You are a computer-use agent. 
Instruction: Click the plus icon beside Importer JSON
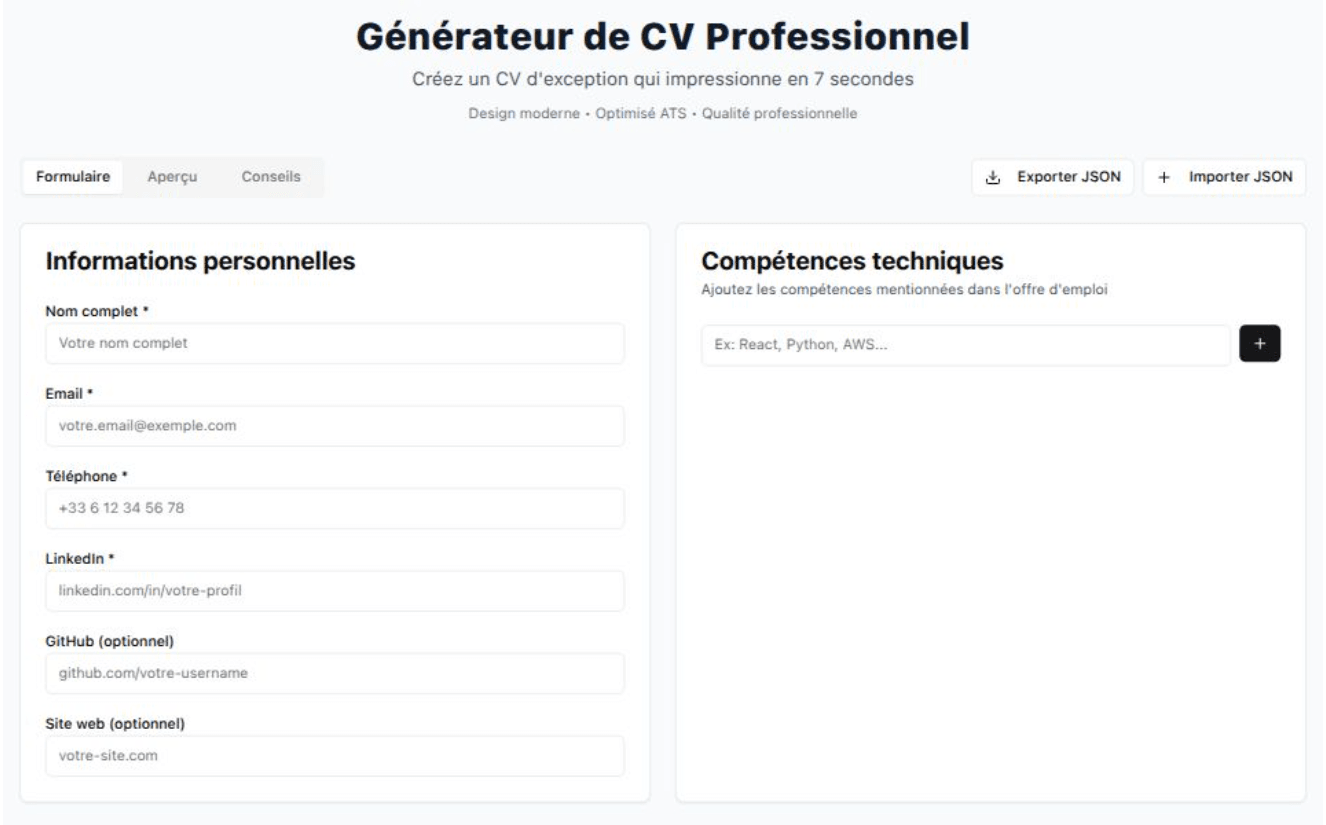pyautogui.click(x=1163, y=178)
